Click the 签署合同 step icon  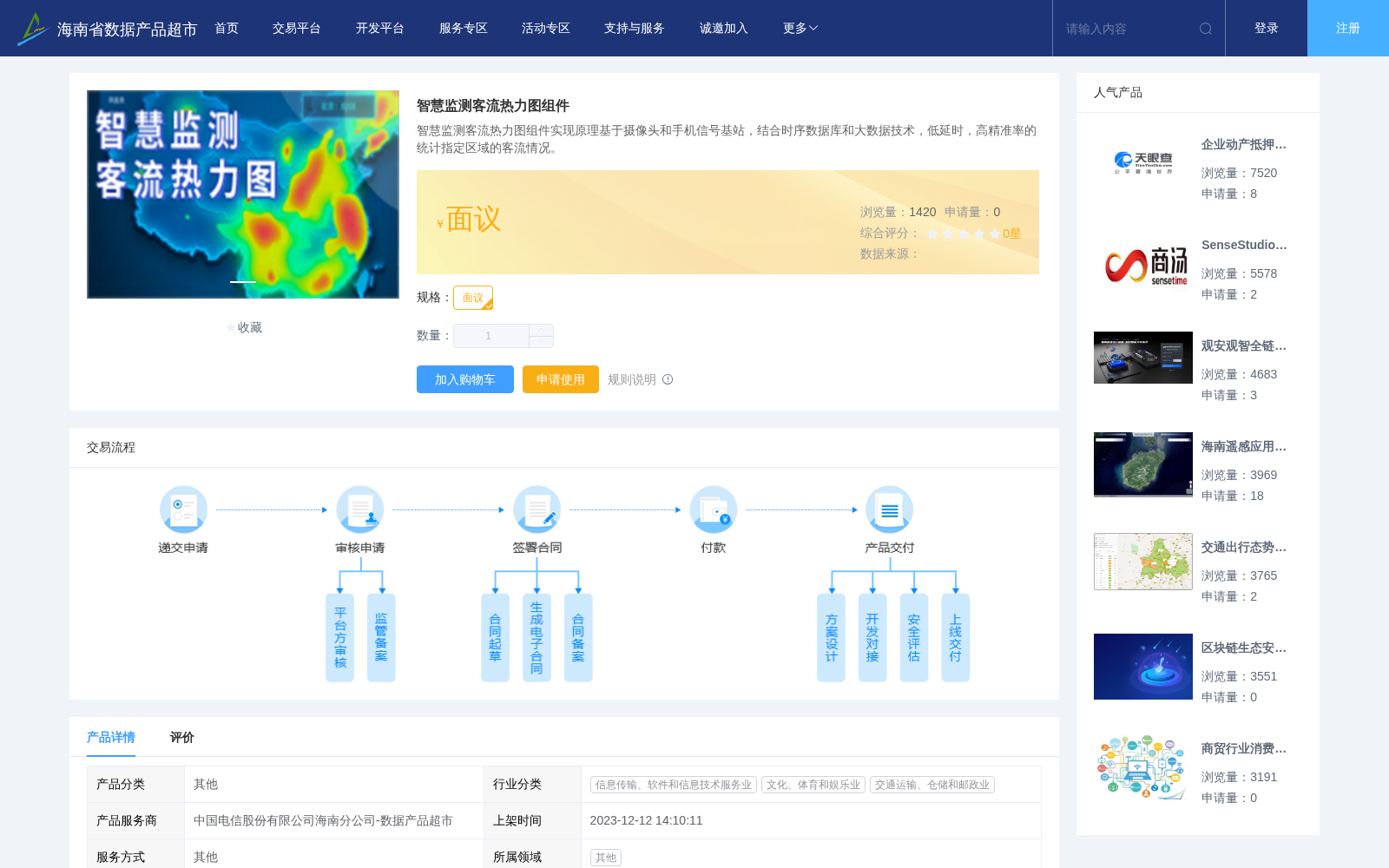[x=537, y=510]
